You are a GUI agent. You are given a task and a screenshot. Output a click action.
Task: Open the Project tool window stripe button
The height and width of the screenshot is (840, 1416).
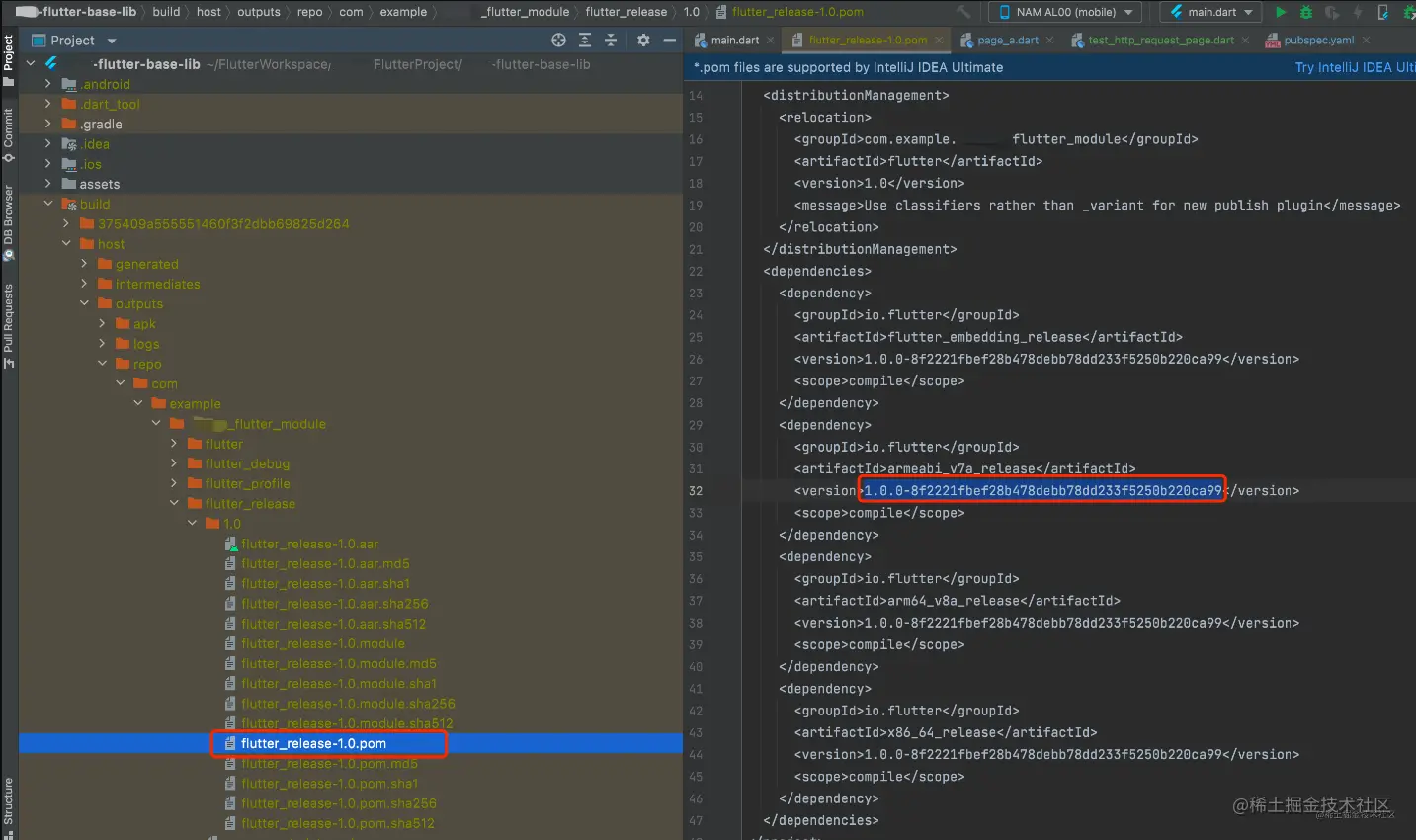[9, 60]
